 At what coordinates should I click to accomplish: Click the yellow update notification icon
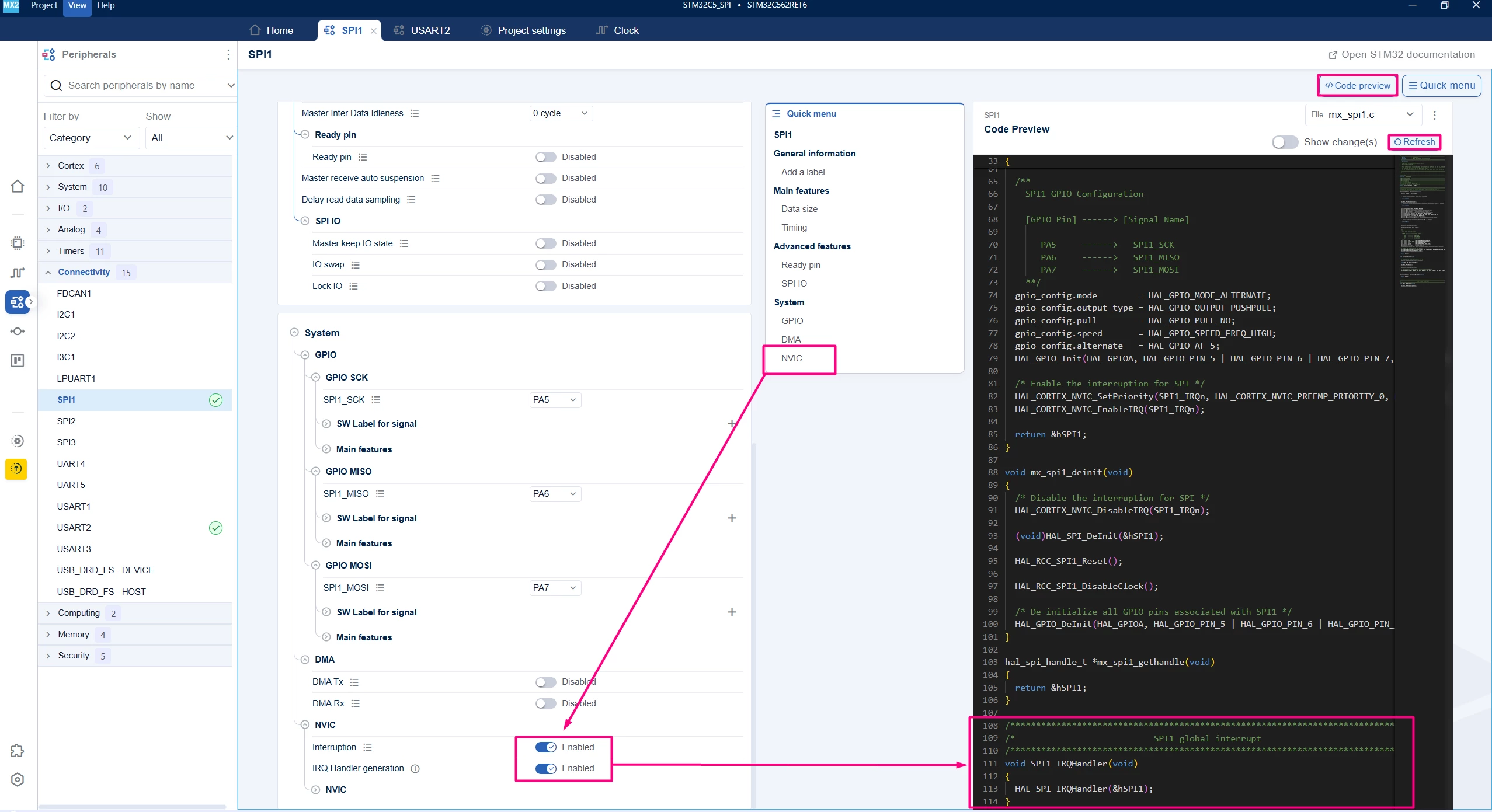coord(16,469)
